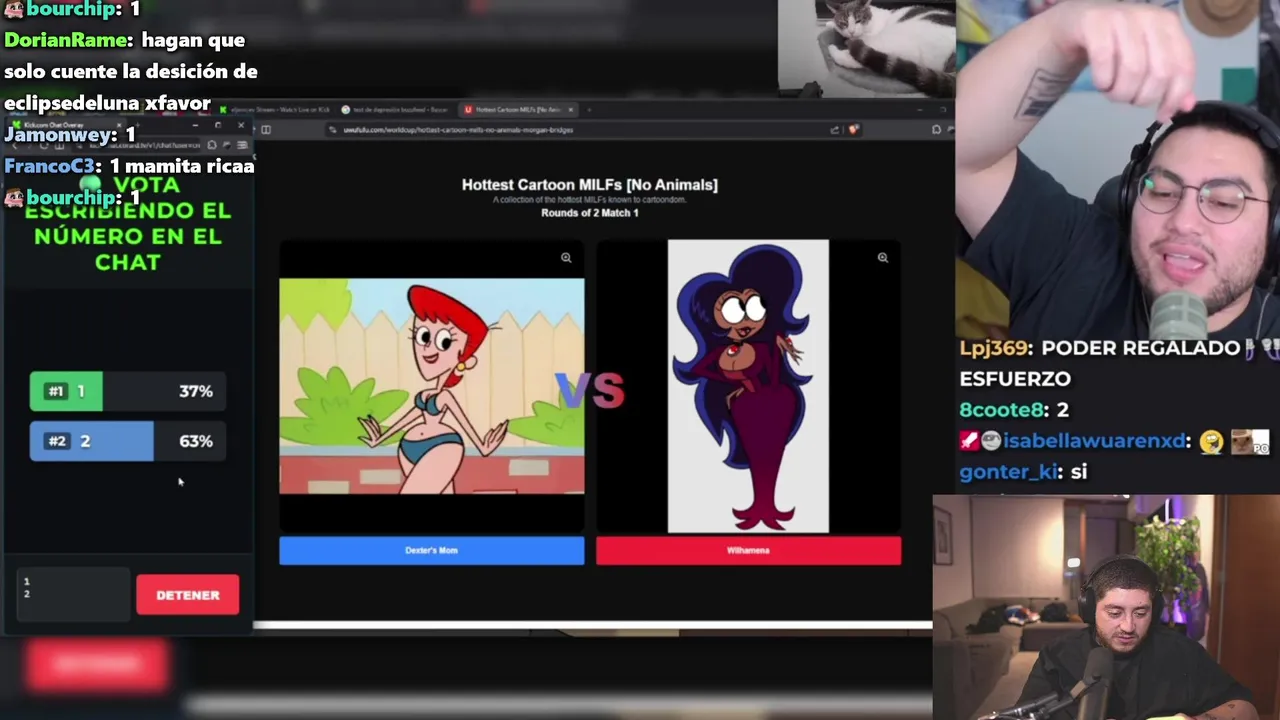This screenshot has width=1280, height=720.
Task: Toggle the browser sidebar panel icon
Action: tap(266, 129)
